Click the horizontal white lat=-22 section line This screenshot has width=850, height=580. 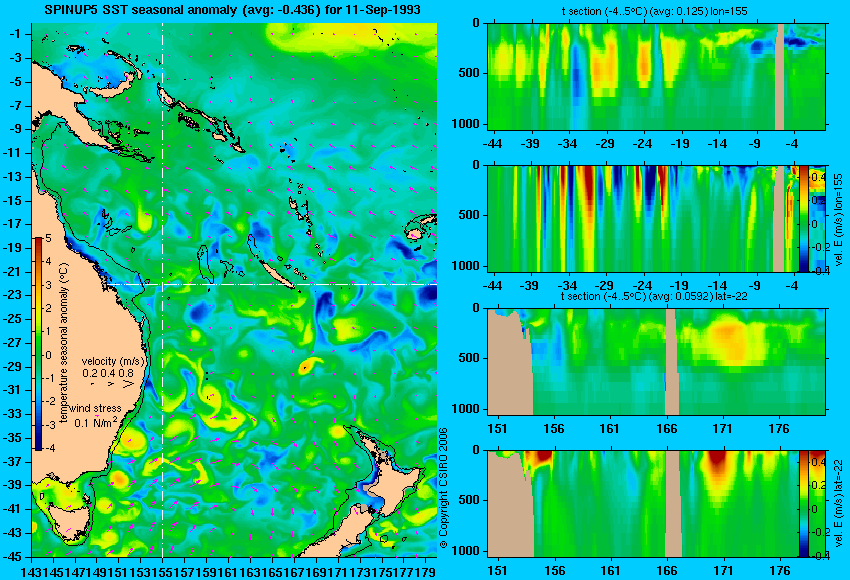[271, 284]
